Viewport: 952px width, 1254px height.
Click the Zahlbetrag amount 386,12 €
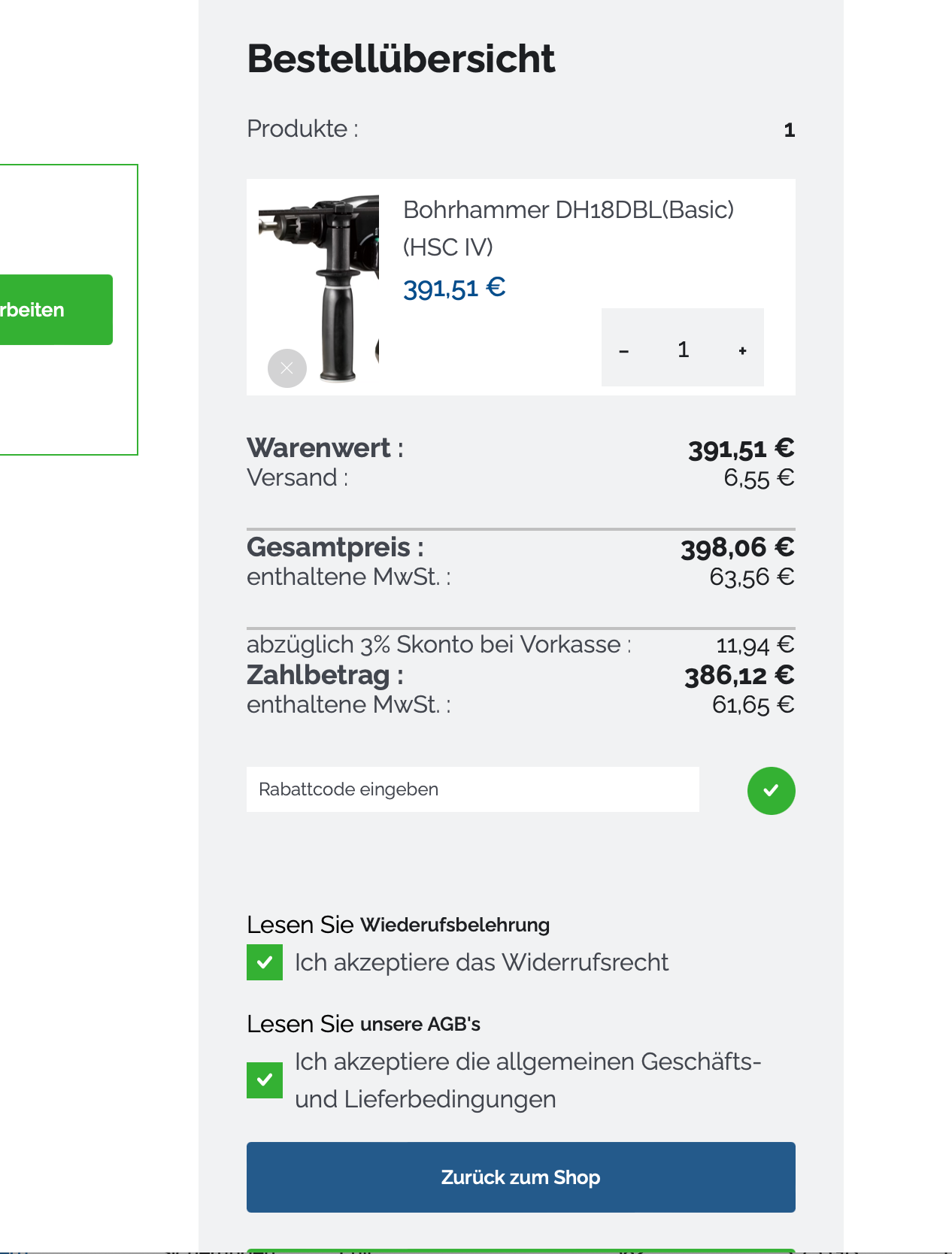click(738, 675)
